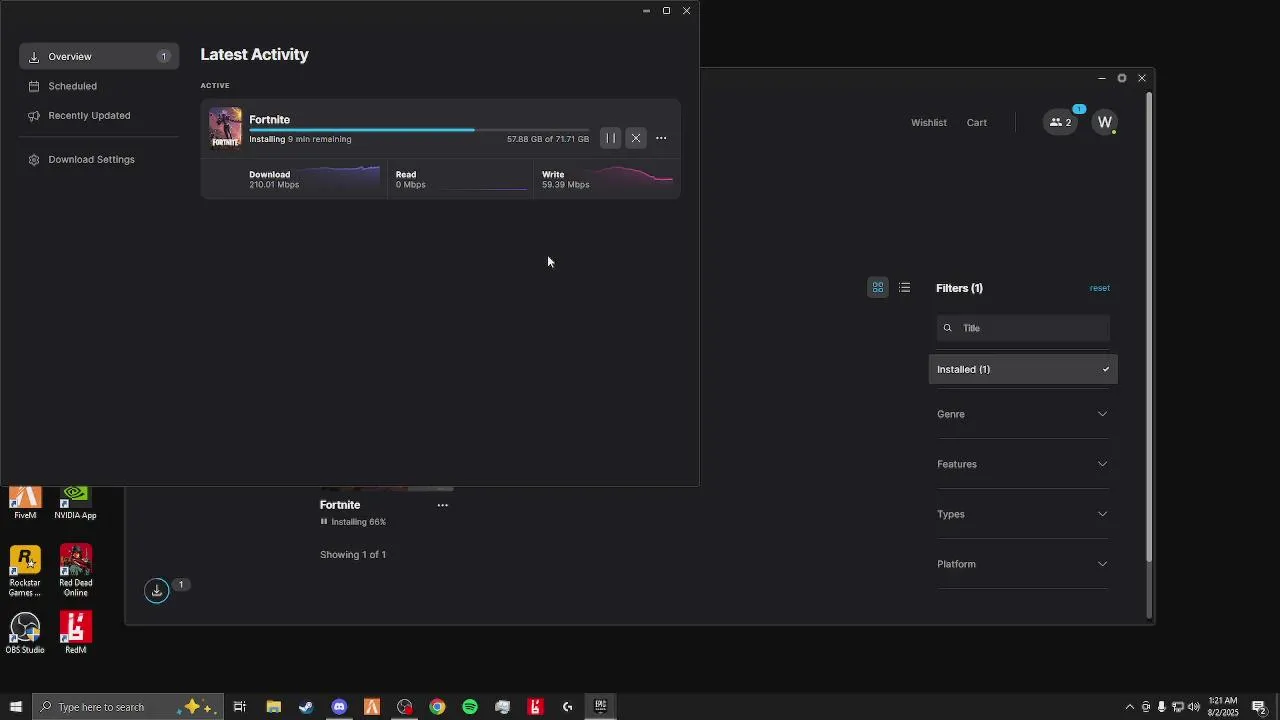Open the Windows notification center
The width and height of the screenshot is (1280, 720).
[x=1259, y=707]
